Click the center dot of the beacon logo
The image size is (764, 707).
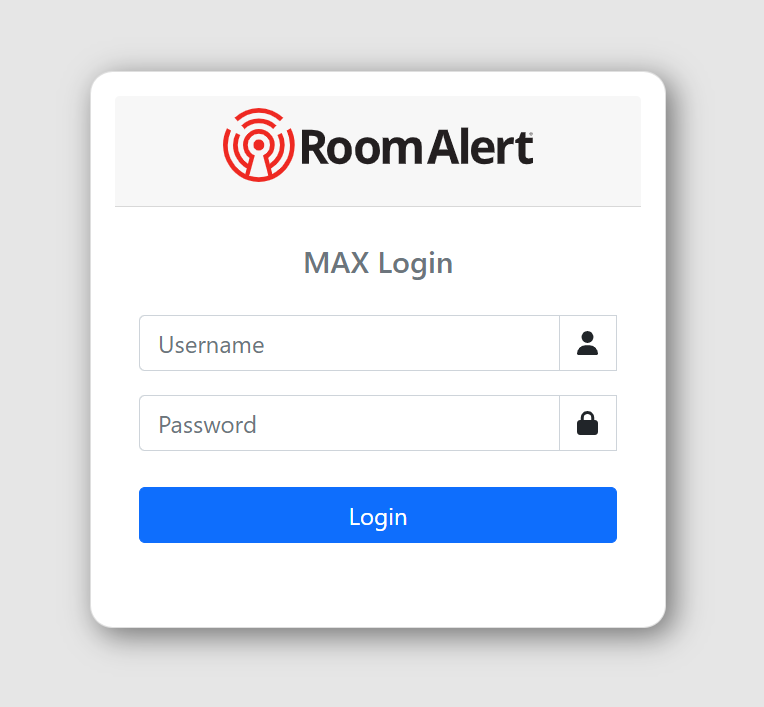pos(259,145)
